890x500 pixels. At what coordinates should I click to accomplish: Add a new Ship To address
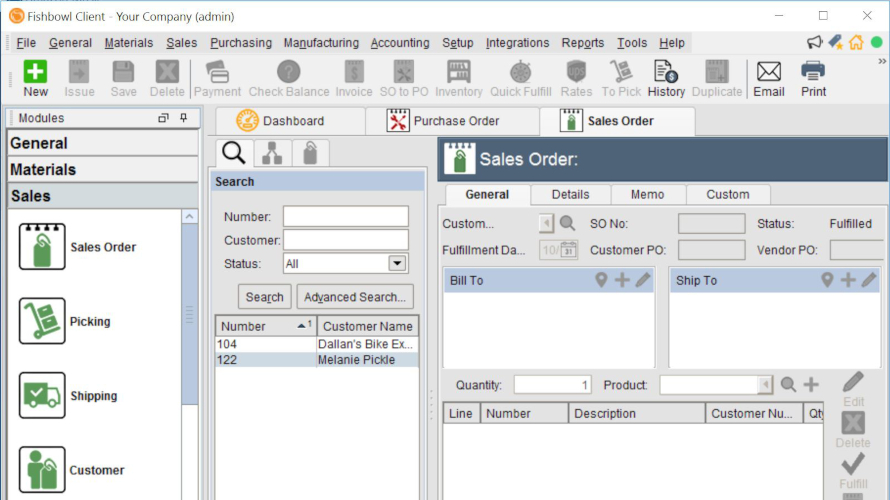848,280
